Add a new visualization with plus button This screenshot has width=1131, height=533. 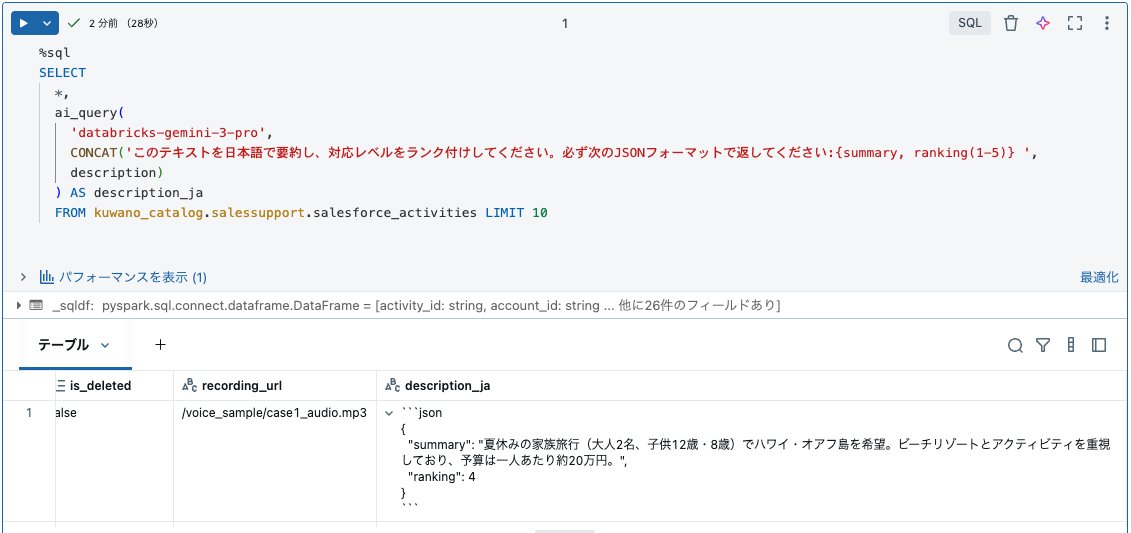click(x=160, y=345)
